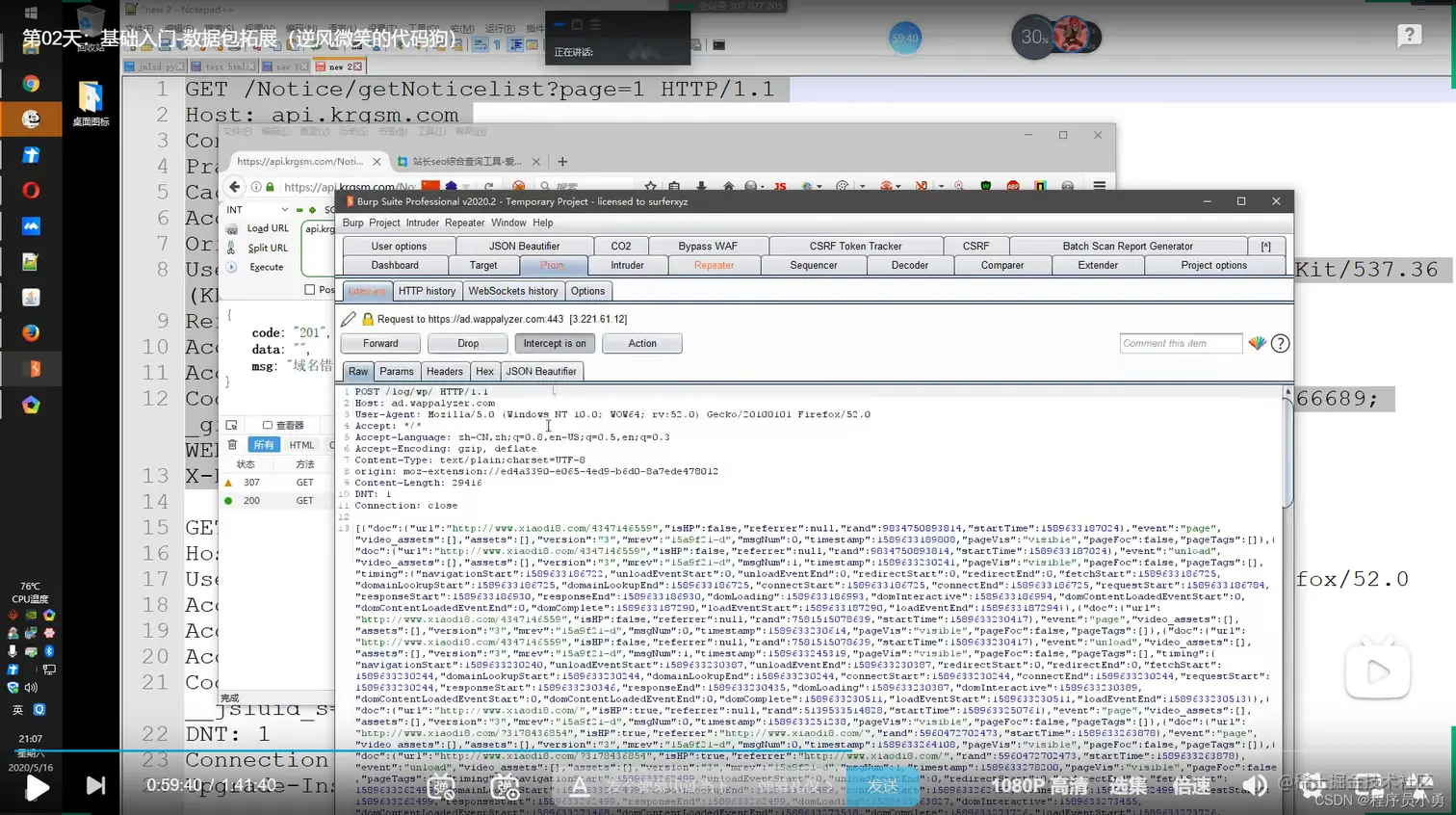This screenshot has height=815, width=1456.
Task: Click the 发送 danmaku send button
Action: tap(882, 786)
